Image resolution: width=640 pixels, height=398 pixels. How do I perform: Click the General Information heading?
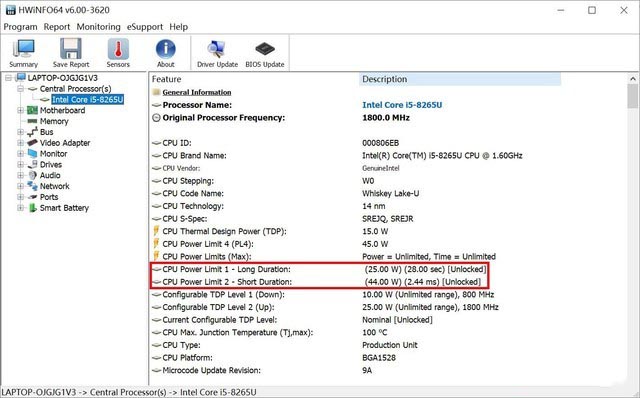click(x=197, y=92)
